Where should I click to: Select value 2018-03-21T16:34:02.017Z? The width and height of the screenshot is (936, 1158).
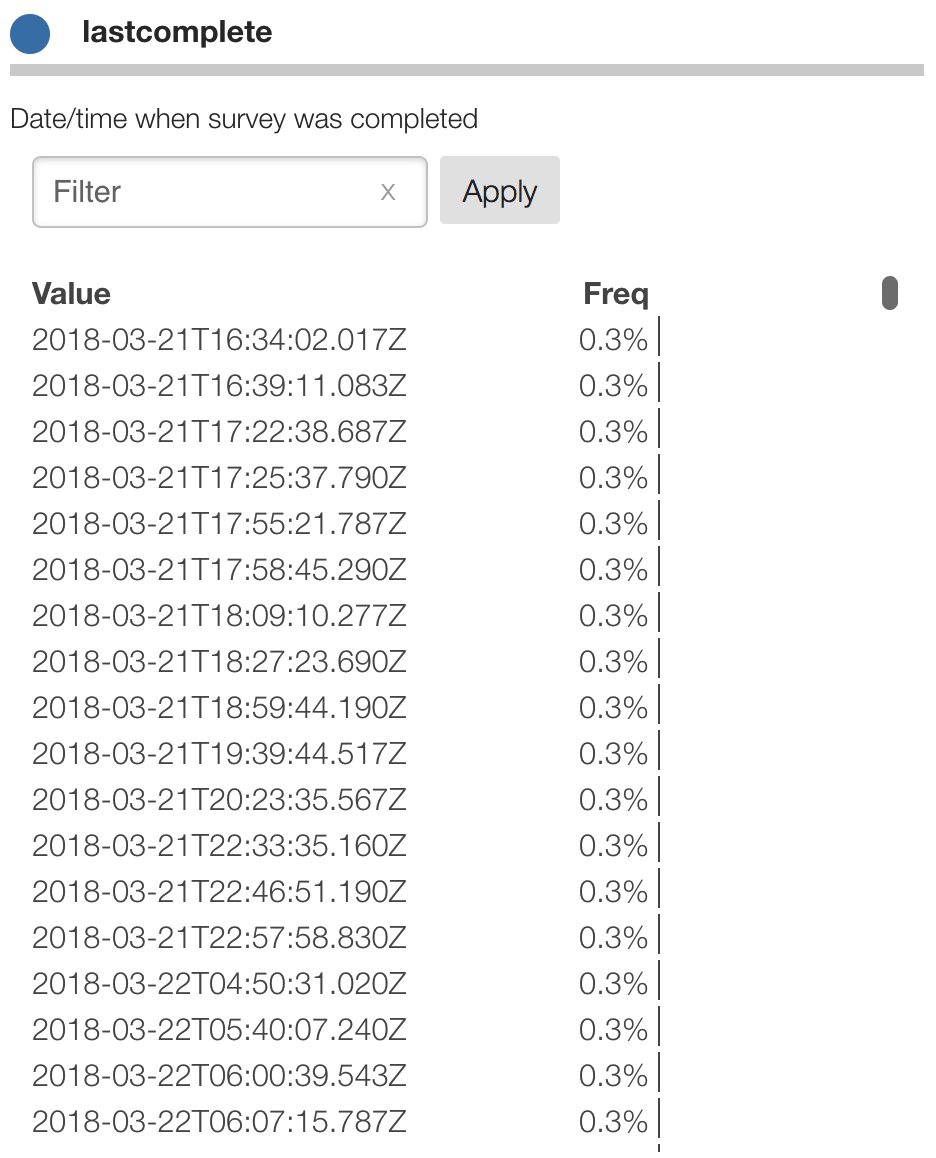tap(219, 340)
